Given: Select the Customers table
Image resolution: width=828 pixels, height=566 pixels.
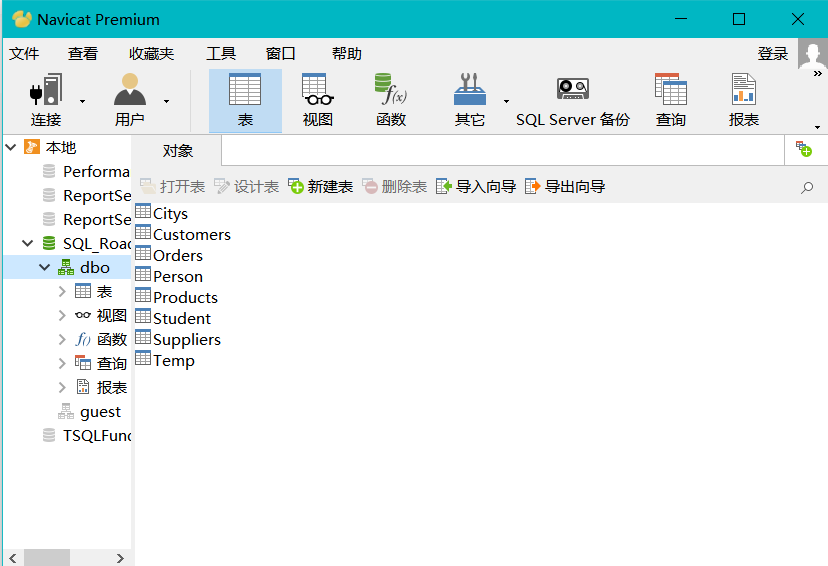Looking at the screenshot, I should 183,234.
